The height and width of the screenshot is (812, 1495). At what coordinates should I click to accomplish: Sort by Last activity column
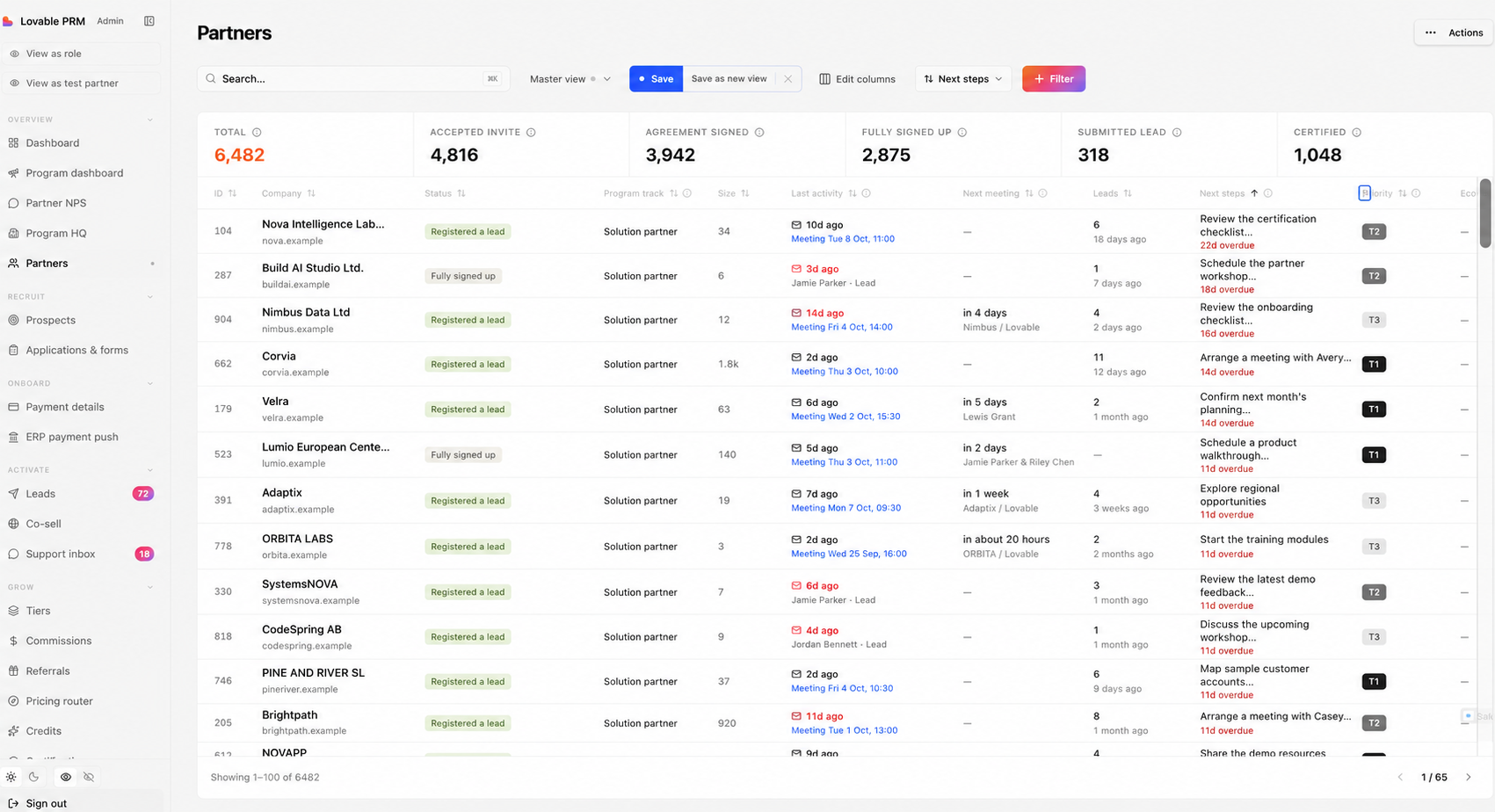tap(853, 193)
